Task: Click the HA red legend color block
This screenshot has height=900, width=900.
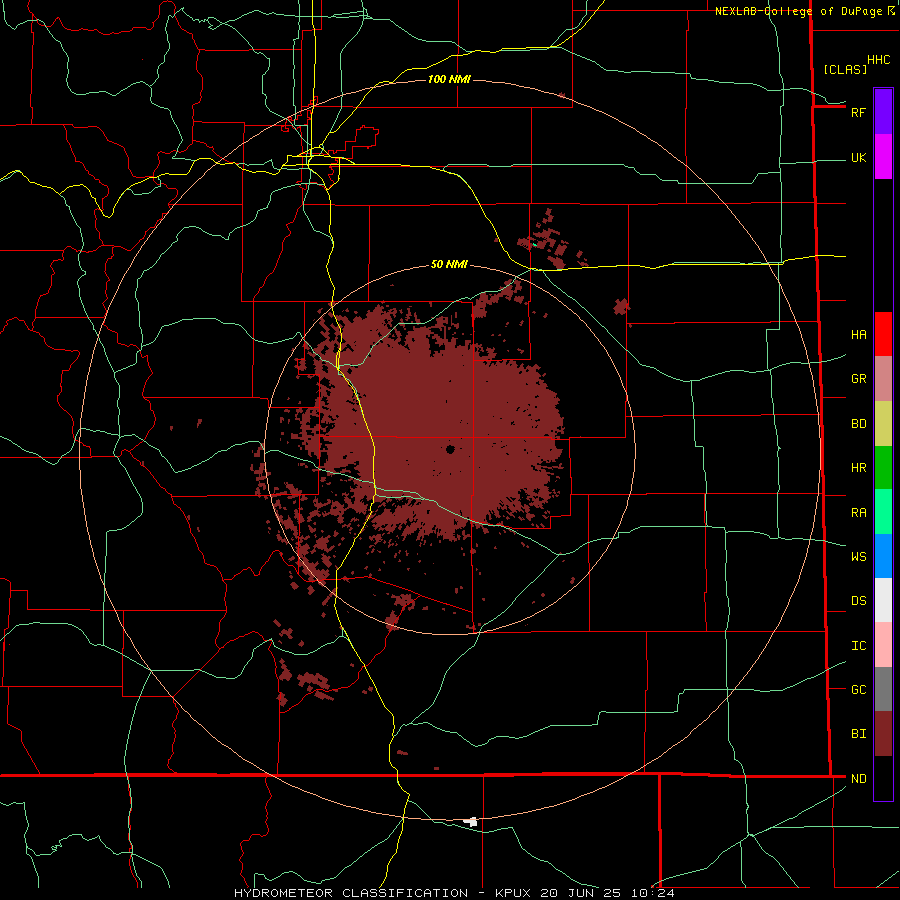Action: click(x=883, y=334)
